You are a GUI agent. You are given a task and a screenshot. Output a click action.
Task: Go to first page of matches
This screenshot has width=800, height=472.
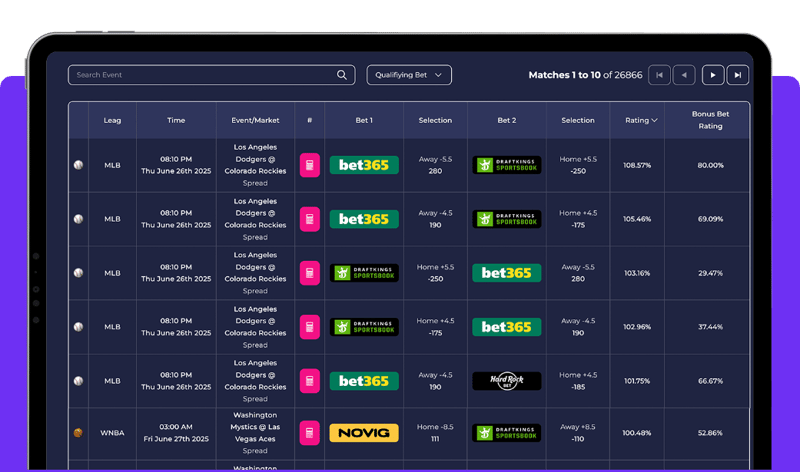pos(659,75)
